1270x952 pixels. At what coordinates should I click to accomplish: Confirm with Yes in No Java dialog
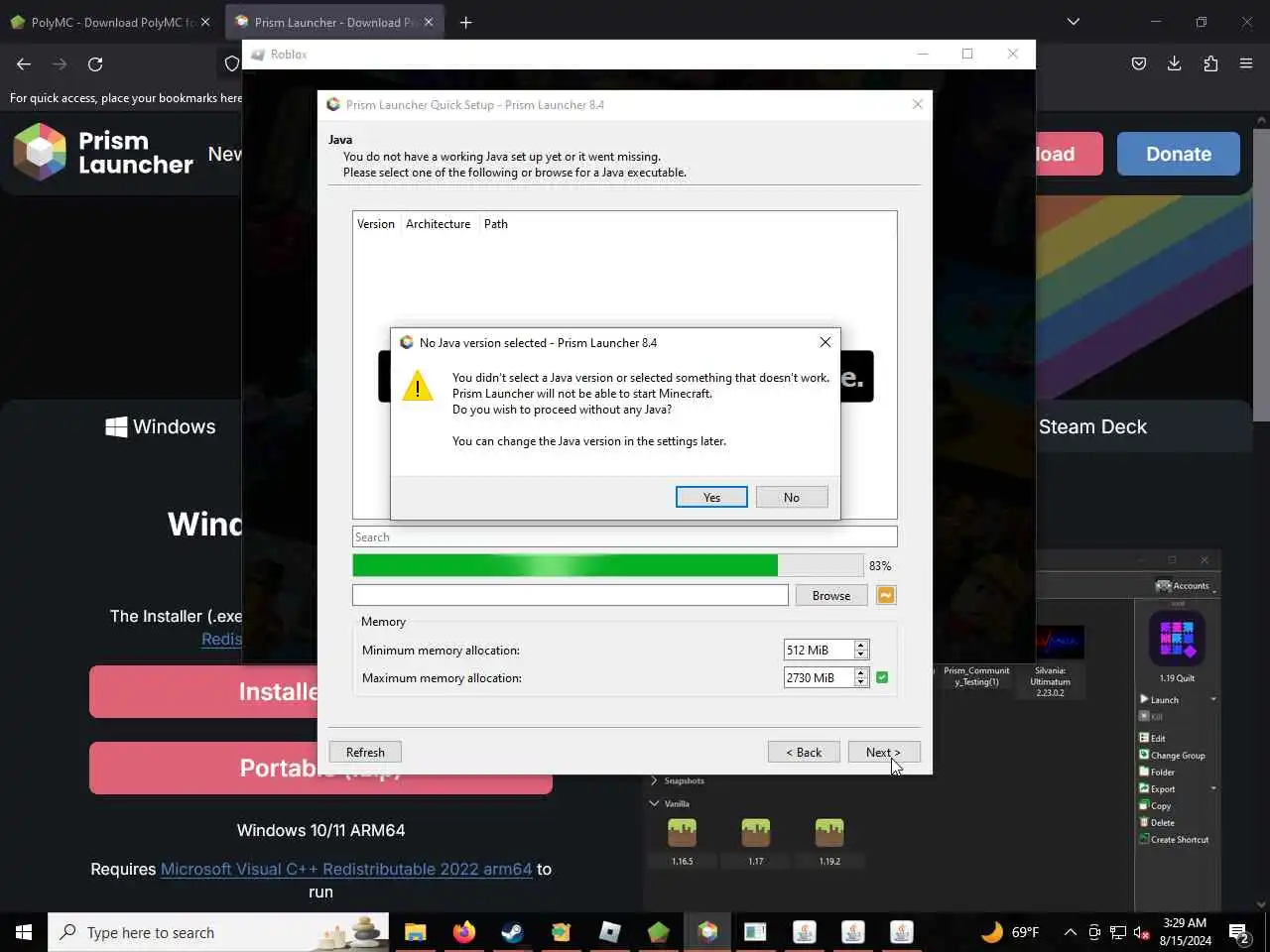click(711, 497)
